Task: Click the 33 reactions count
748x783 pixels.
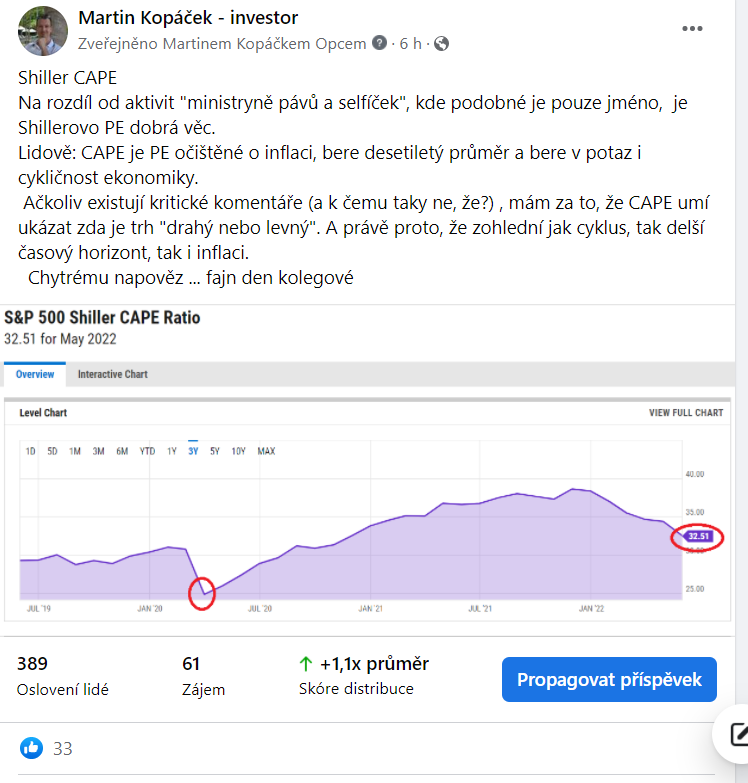Action: pos(62,748)
